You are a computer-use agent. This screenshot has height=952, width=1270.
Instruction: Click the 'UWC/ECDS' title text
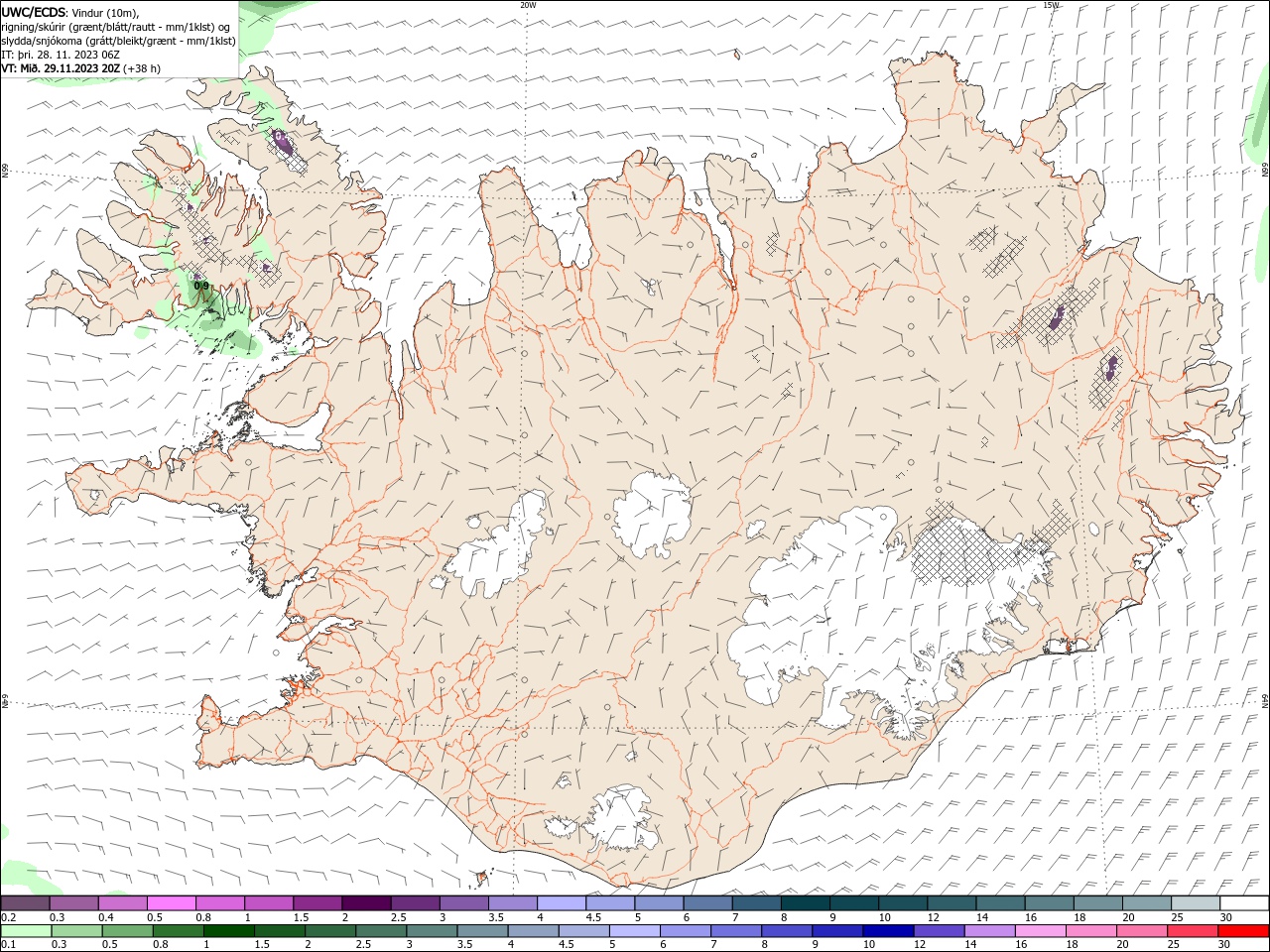click(x=34, y=12)
